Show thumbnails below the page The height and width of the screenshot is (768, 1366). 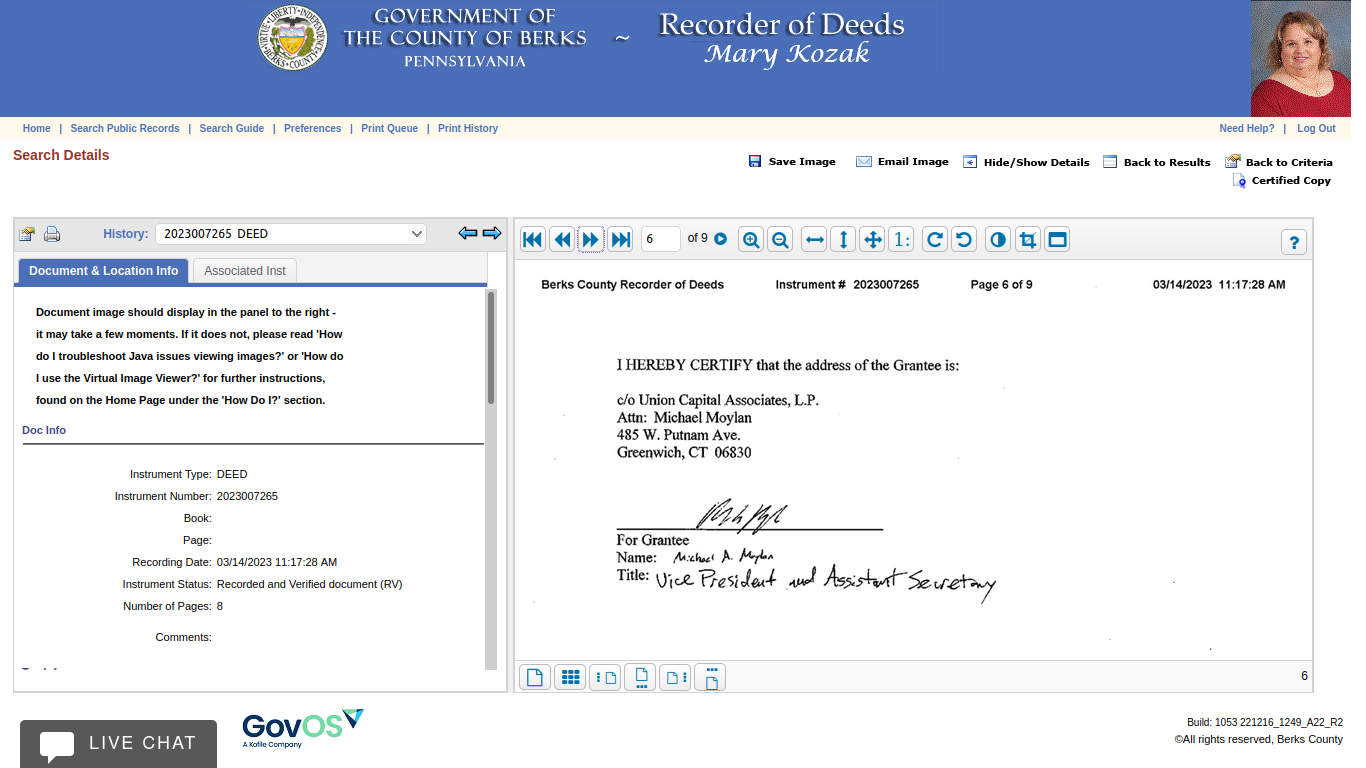(640, 677)
